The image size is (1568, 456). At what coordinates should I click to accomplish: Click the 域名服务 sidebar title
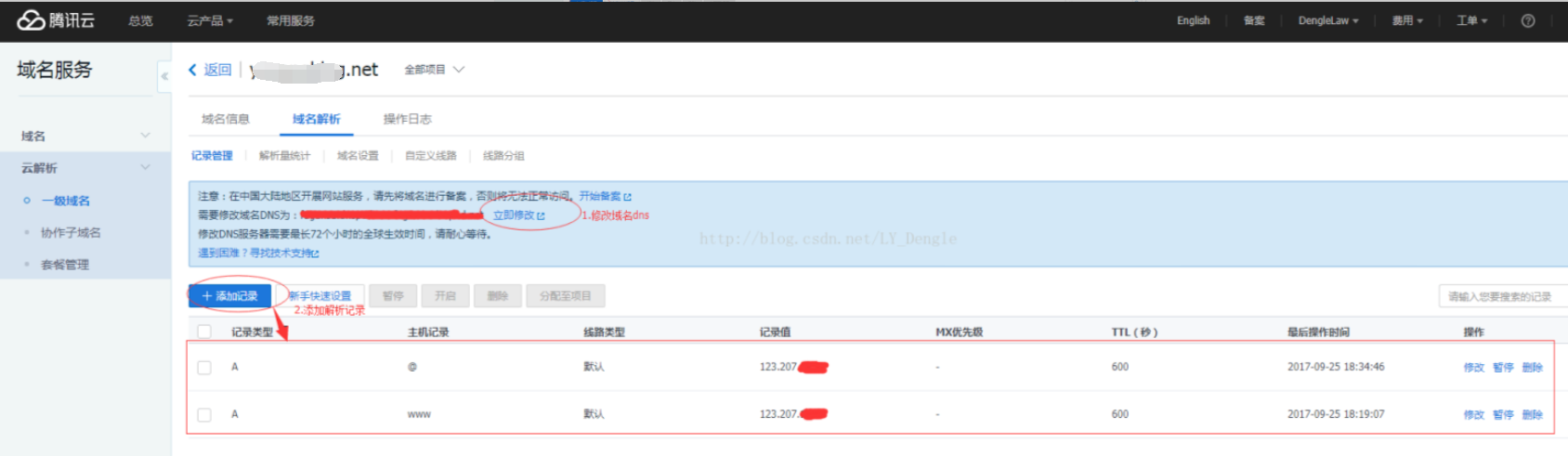tap(55, 70)
